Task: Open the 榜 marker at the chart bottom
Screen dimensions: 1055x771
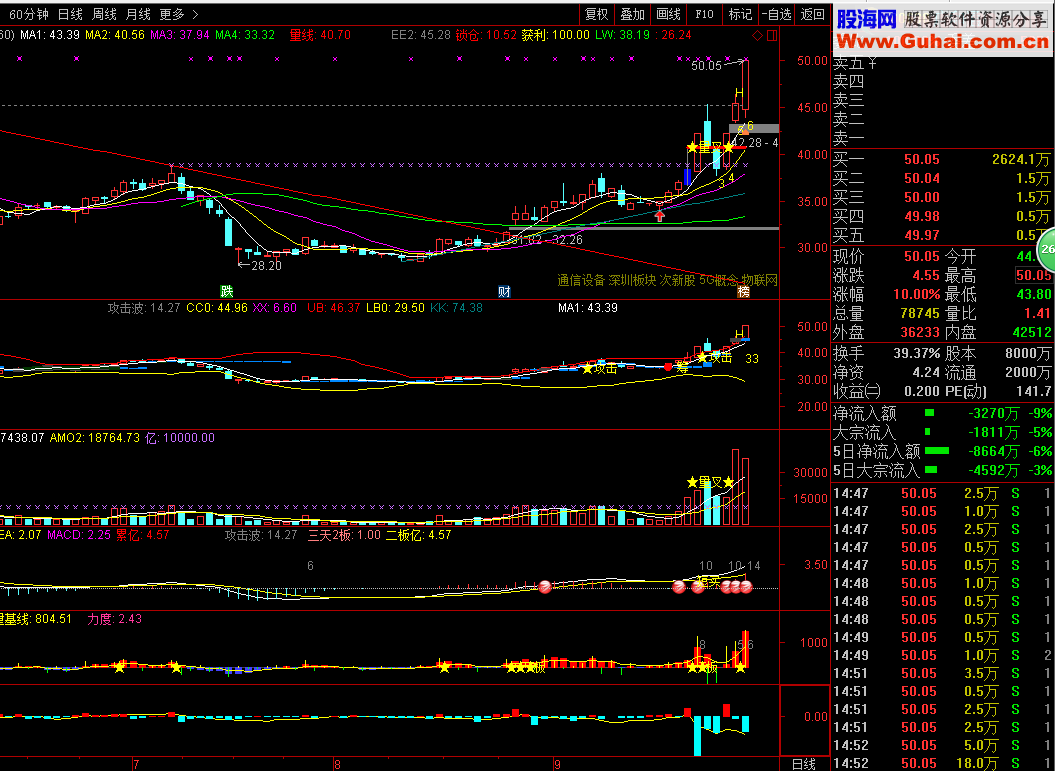Action: pos(743,291)
